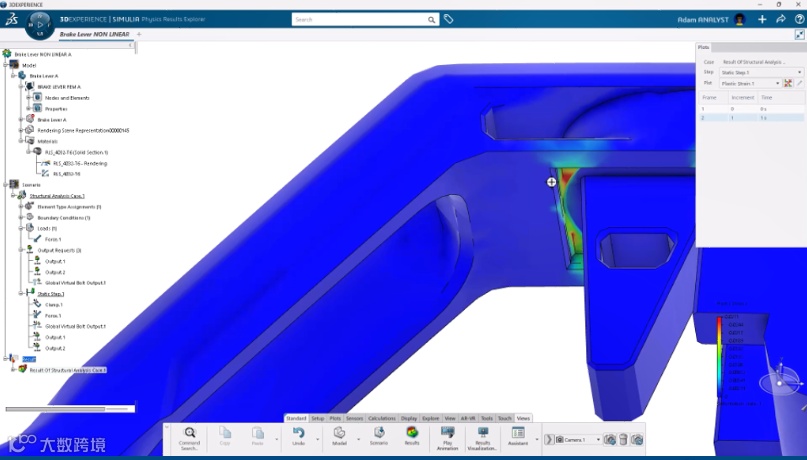Open the Assistant panel icon
The height and width of the screenshot is (460, 807).
pyautogui.click(x=518, y=433)
